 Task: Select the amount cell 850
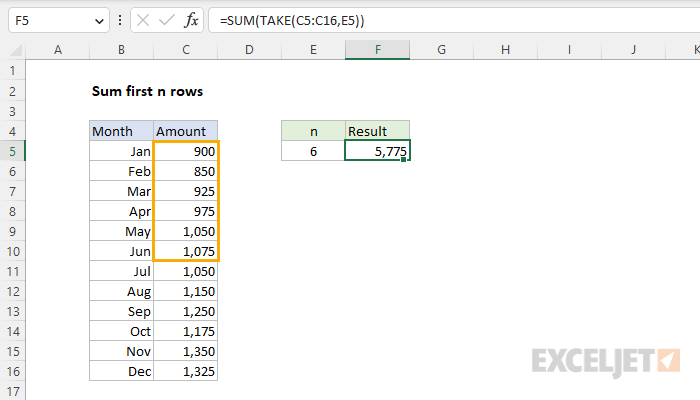tap(186, 171)
